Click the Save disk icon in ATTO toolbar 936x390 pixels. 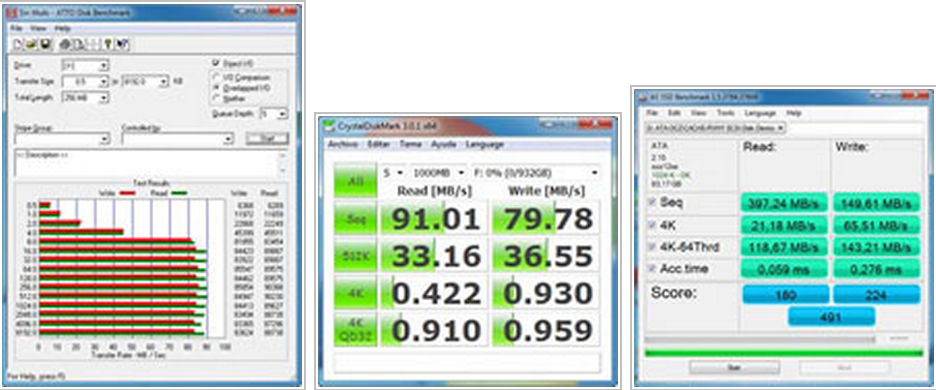pos(45,44)
